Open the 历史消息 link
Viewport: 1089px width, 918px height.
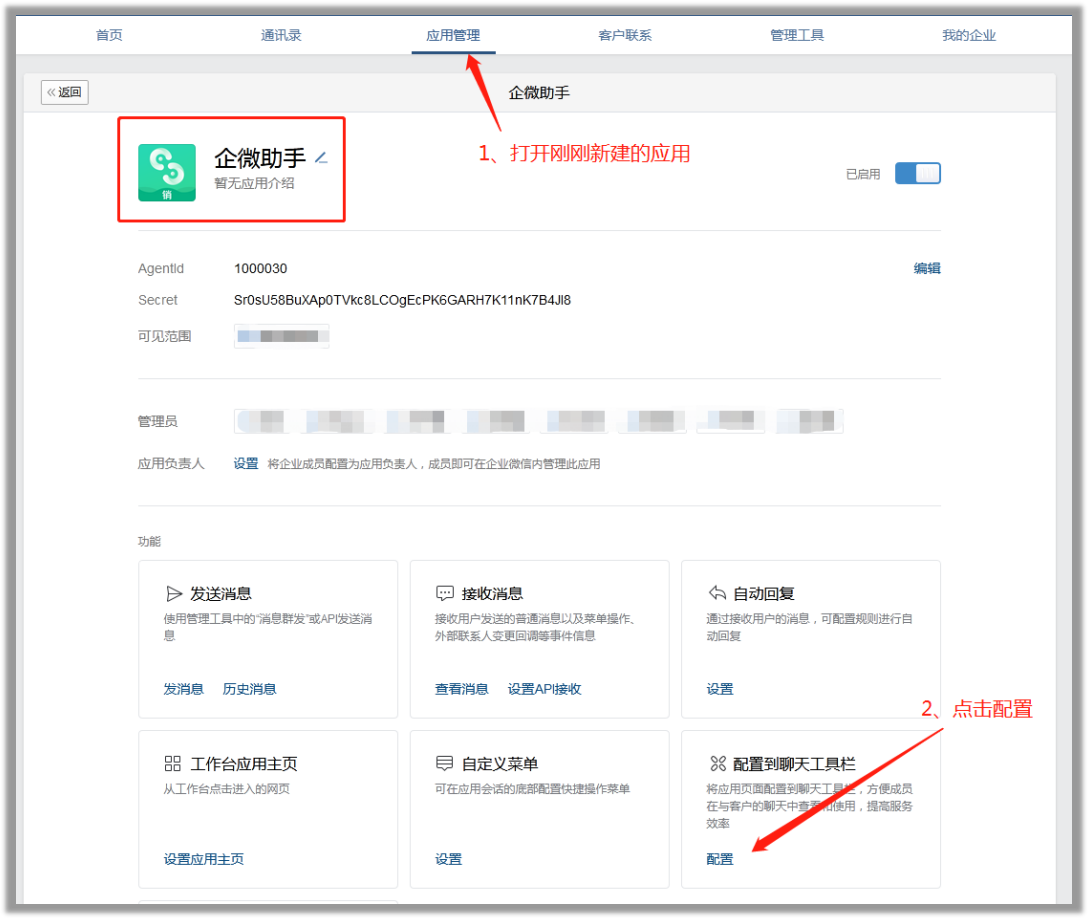249,689
